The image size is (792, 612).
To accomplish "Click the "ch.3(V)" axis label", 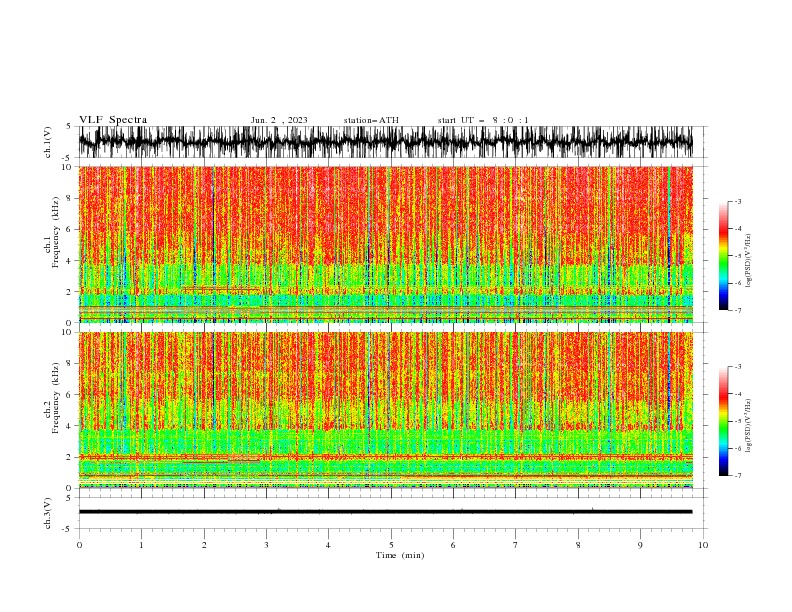I will tap(48, 513).
